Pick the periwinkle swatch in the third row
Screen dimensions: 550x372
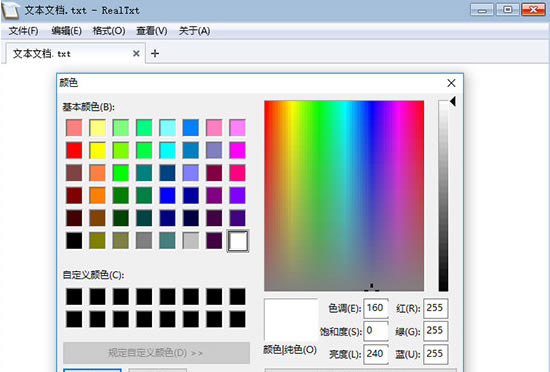coord(191,173)
